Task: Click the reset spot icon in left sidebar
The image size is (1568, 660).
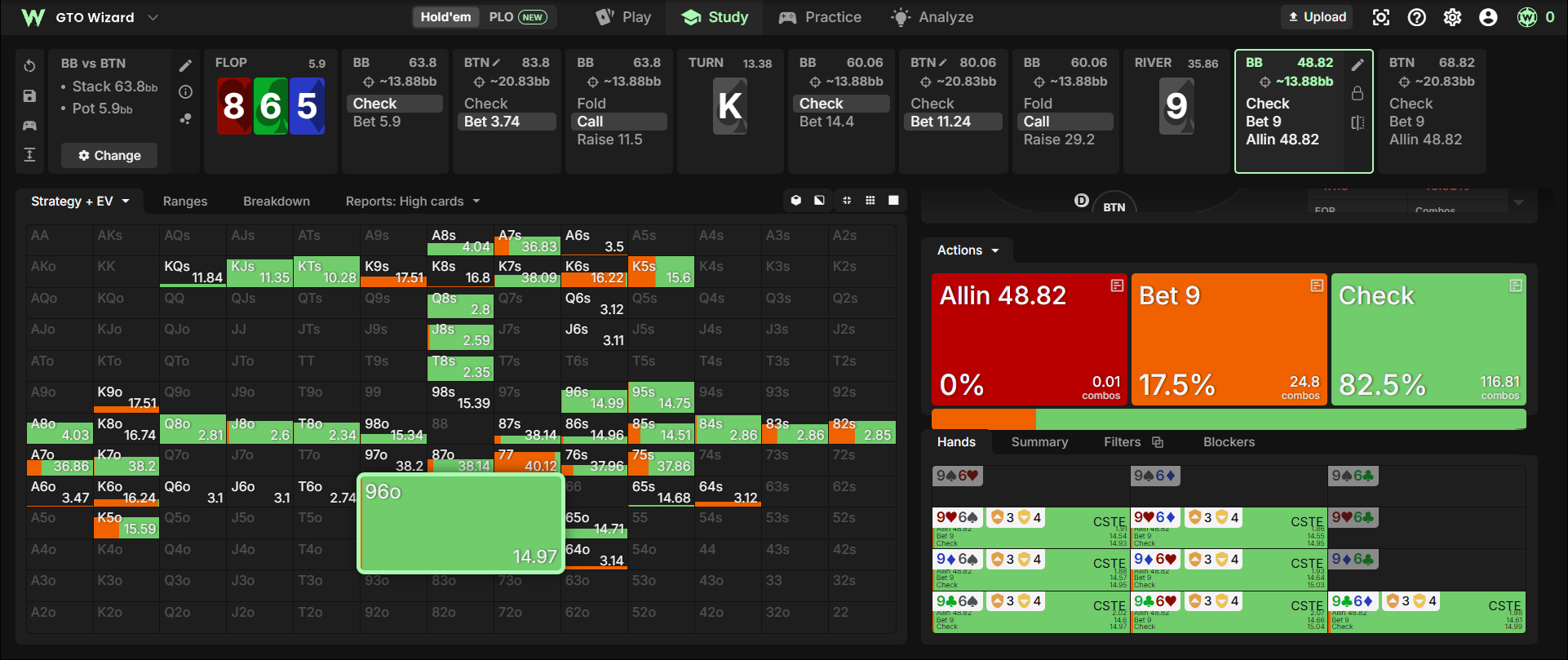Action: (x=29, y=66)
